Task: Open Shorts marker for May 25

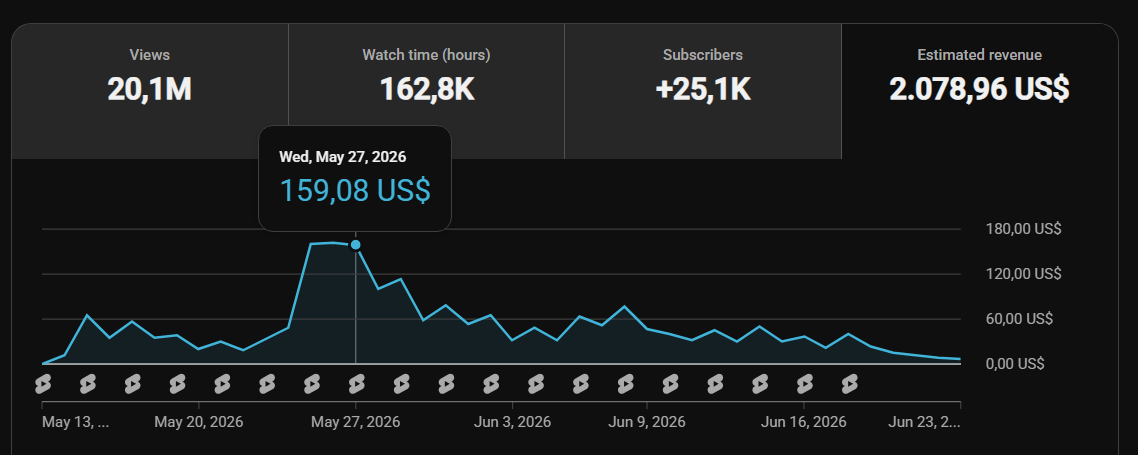Action: tap(312, 384)
